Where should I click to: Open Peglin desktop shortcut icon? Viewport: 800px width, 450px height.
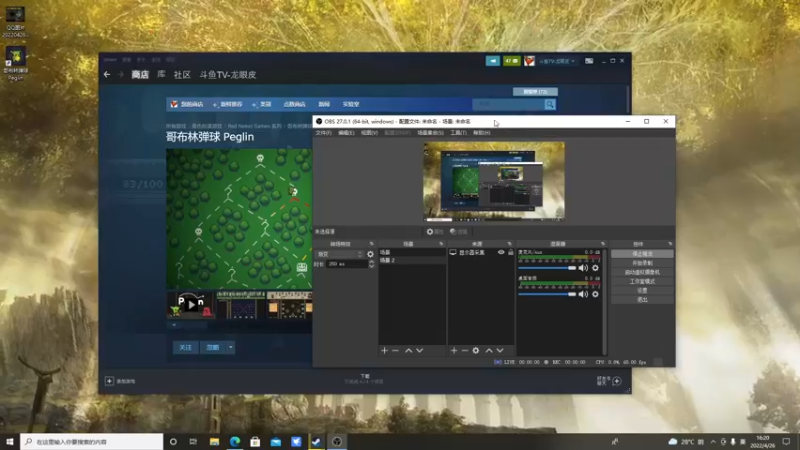point(15,63)
